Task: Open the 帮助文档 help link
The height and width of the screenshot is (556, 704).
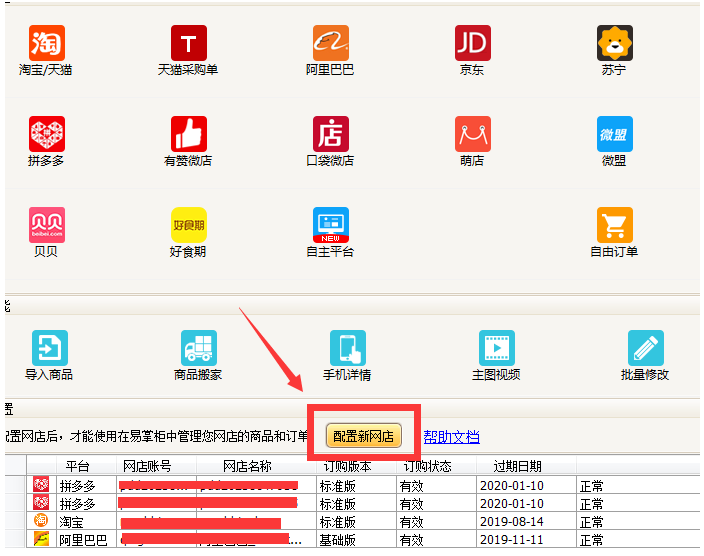Action: click(x=451, y=437)
